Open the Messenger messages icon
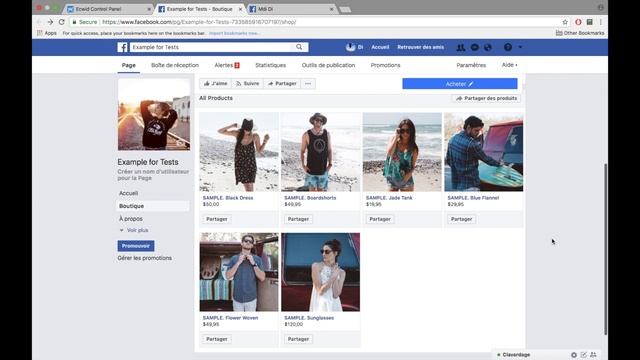 click(475, 47)
